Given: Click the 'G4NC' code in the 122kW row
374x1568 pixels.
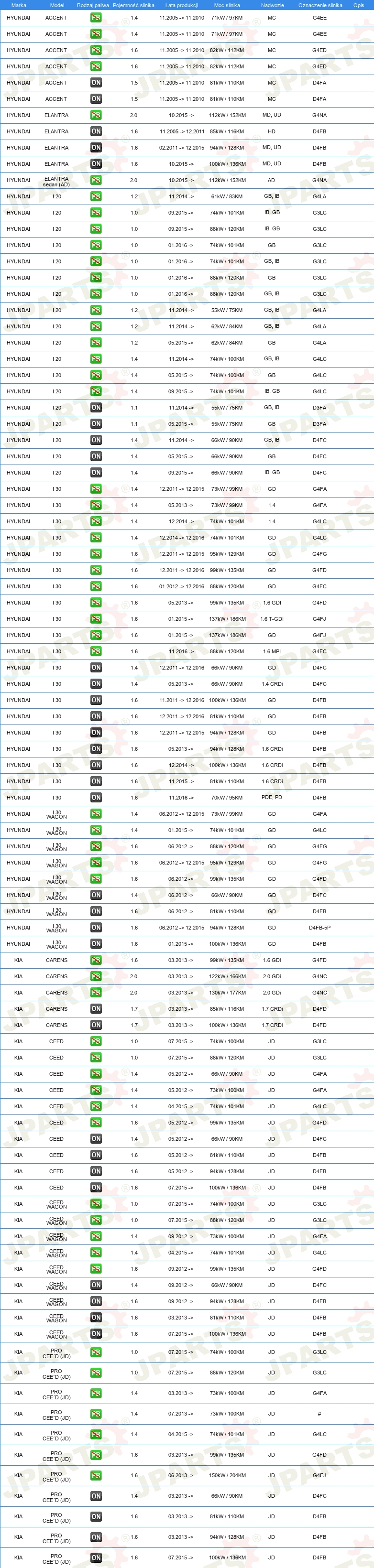Looking at the screenshot, I should pyautogui.click(x=320, y=976).
